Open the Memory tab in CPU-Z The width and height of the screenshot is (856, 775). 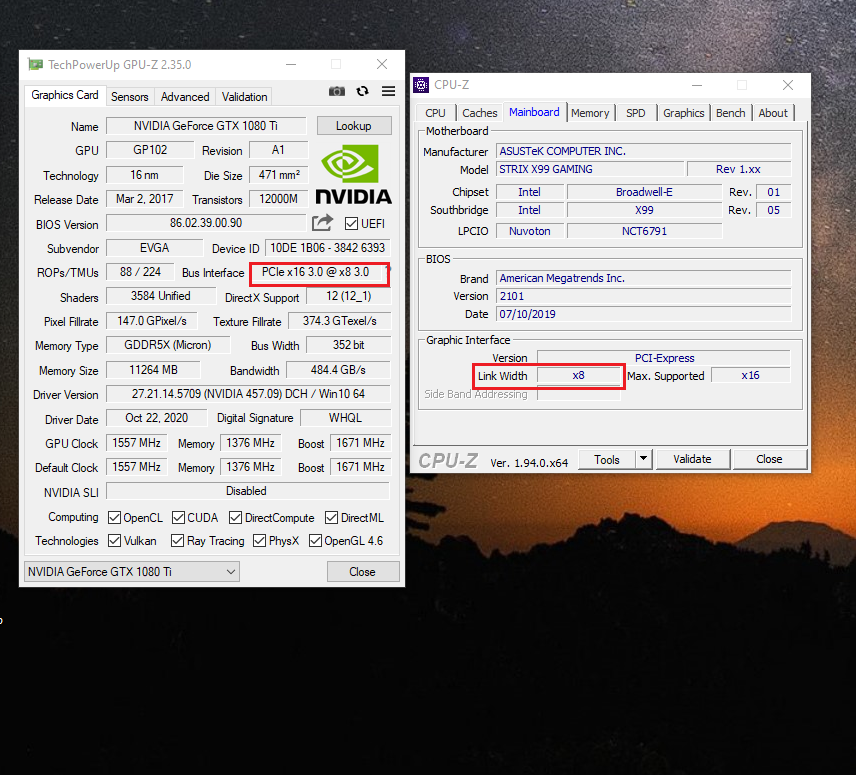590,113
